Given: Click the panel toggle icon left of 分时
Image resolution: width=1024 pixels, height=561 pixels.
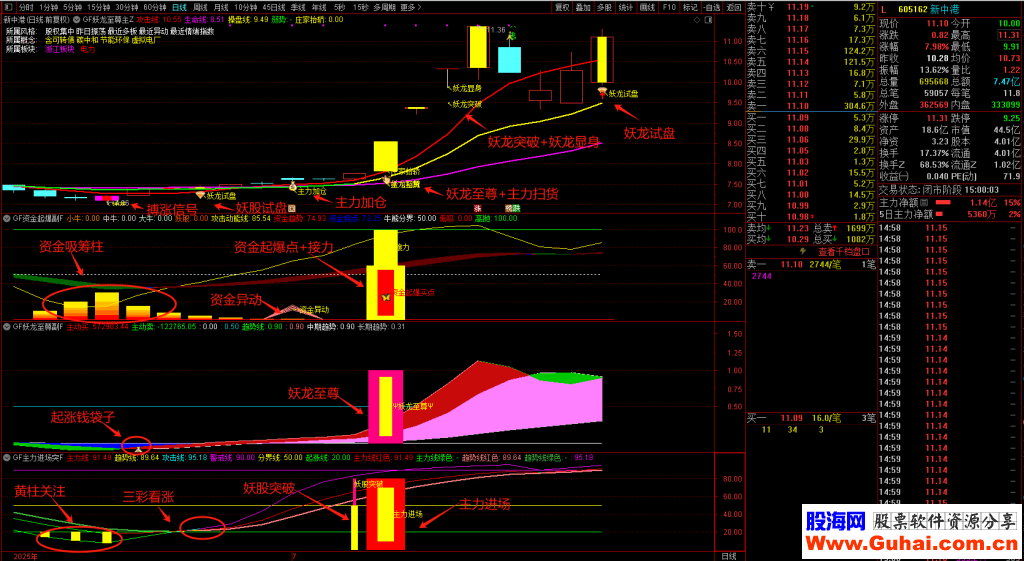Looking at the screenshot, I should tap(8, 8).
